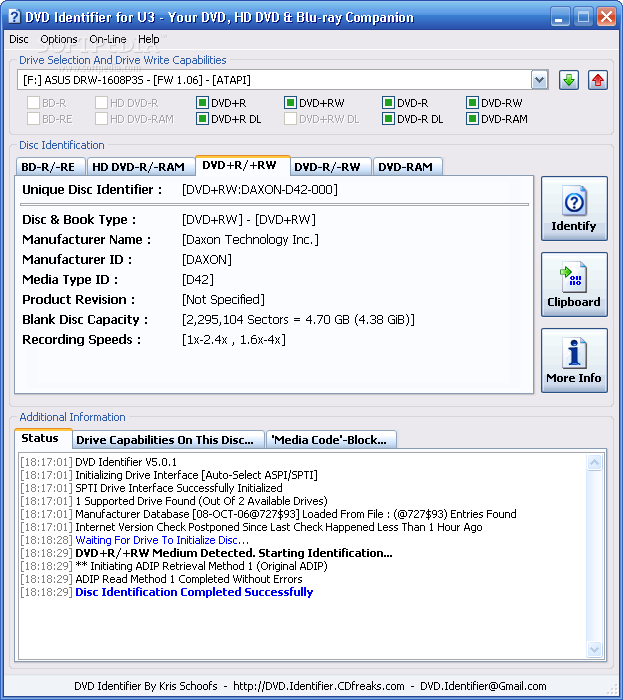This screenshot has height=700, width=623.
Task: Open the Help menu
Action: (149, 39)
